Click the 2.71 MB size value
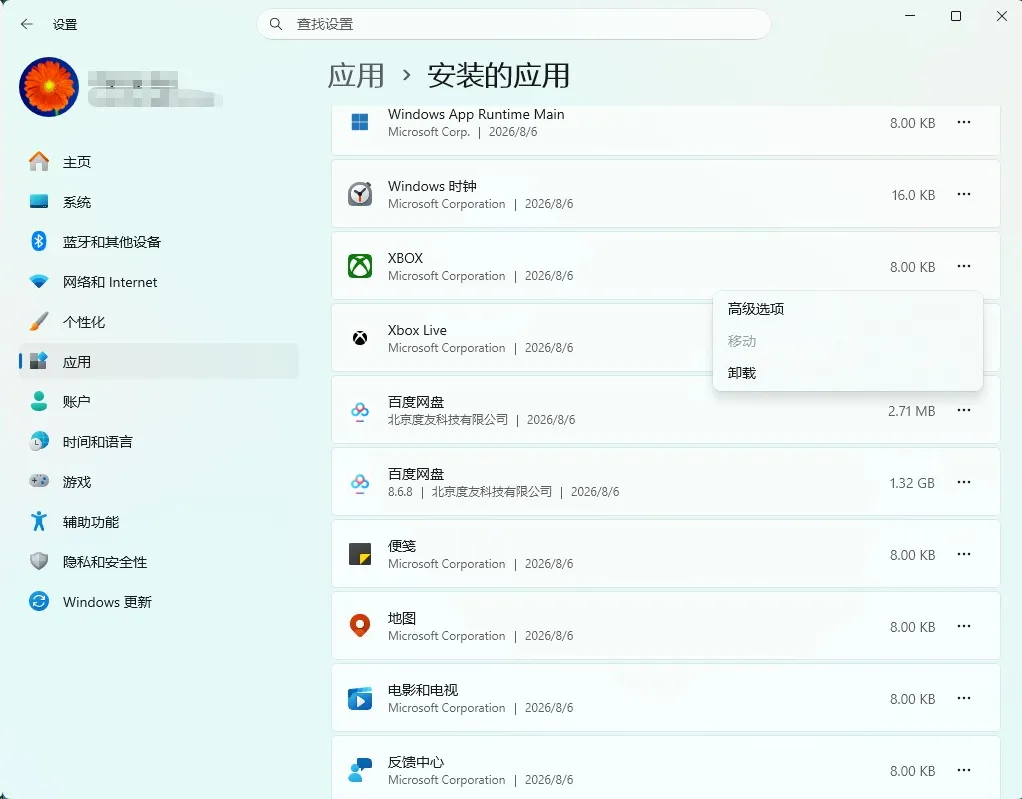Viewport: 1022px width, 799px height. (911, 411)
